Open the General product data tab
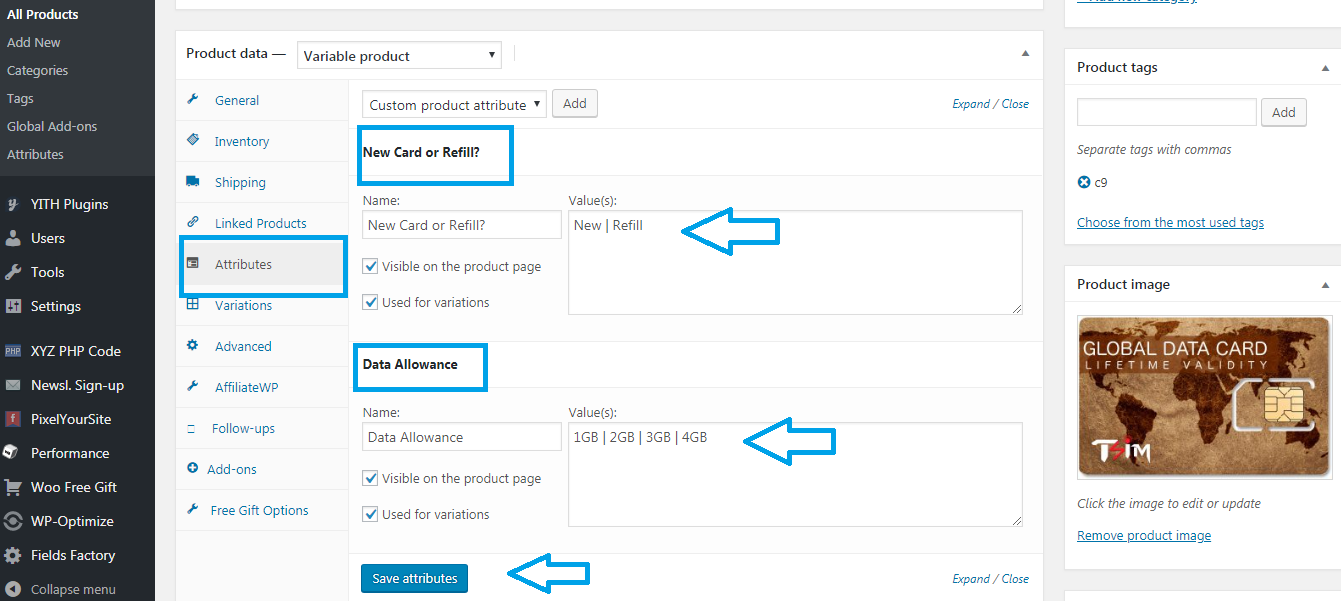The image size is (1341, 601). (x=237, y=100)
